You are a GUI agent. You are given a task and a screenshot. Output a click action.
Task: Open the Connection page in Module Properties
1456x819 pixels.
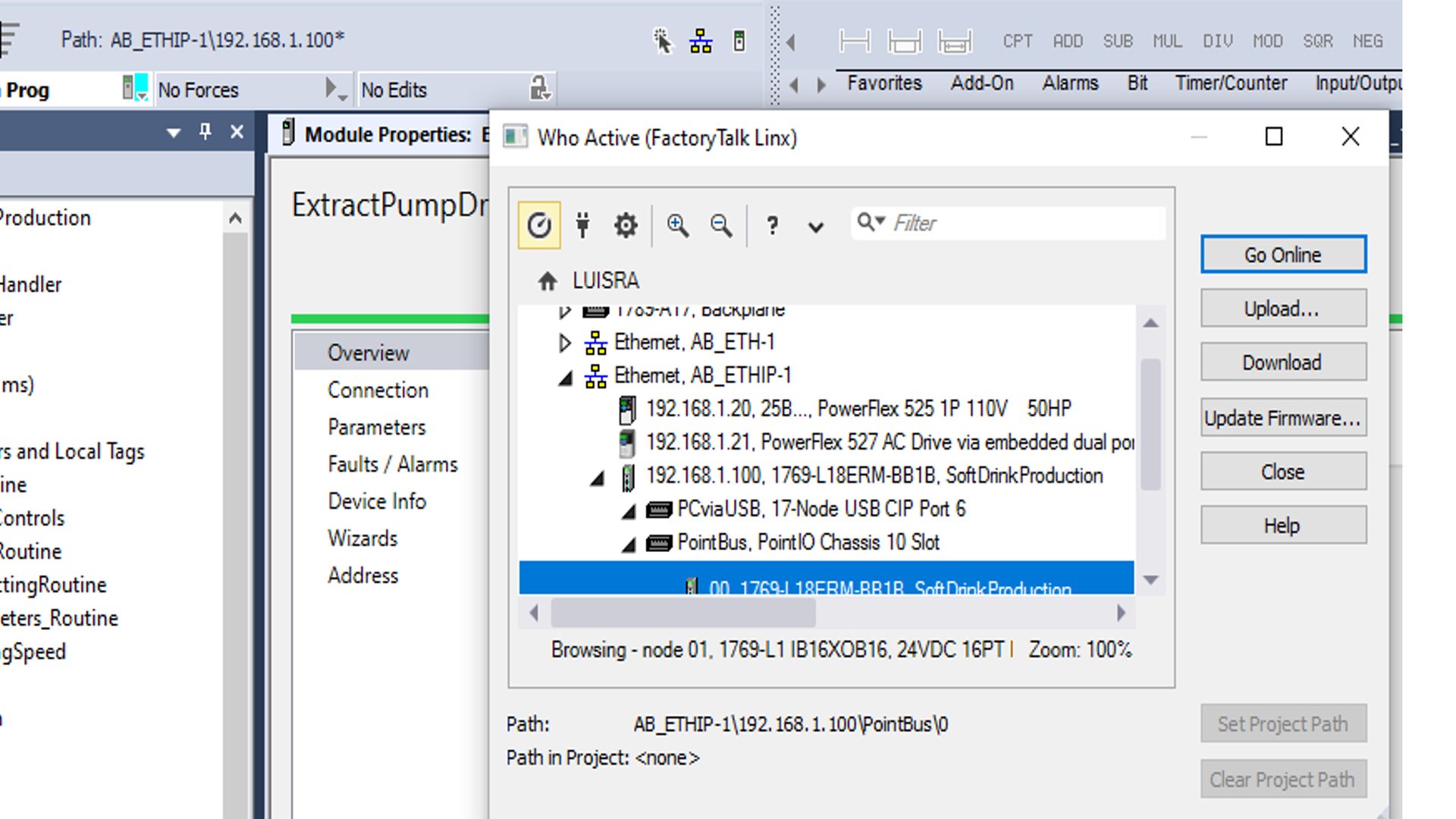pyautogui.click(x=378, y=390)
